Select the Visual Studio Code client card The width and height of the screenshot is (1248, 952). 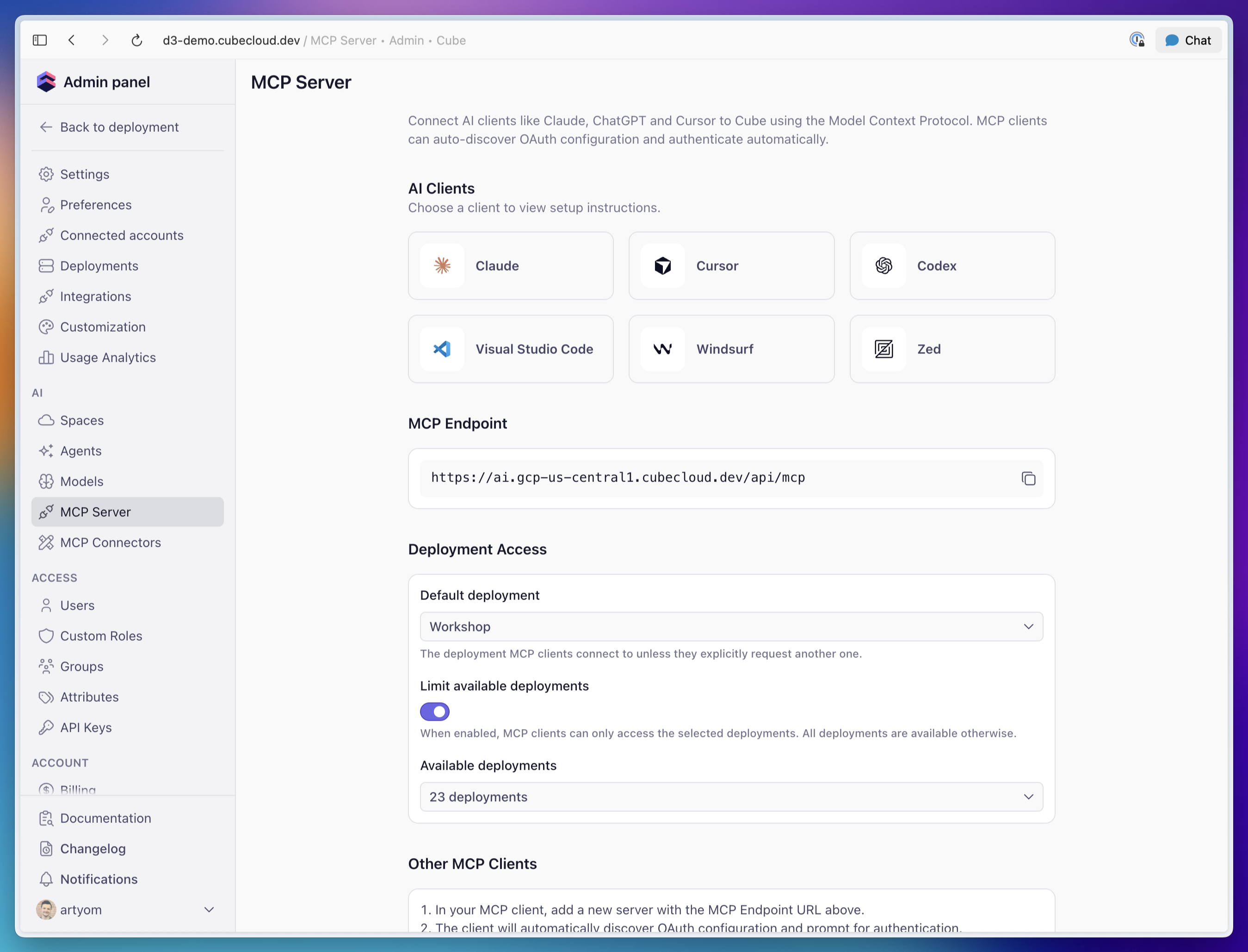pos(510,349)
